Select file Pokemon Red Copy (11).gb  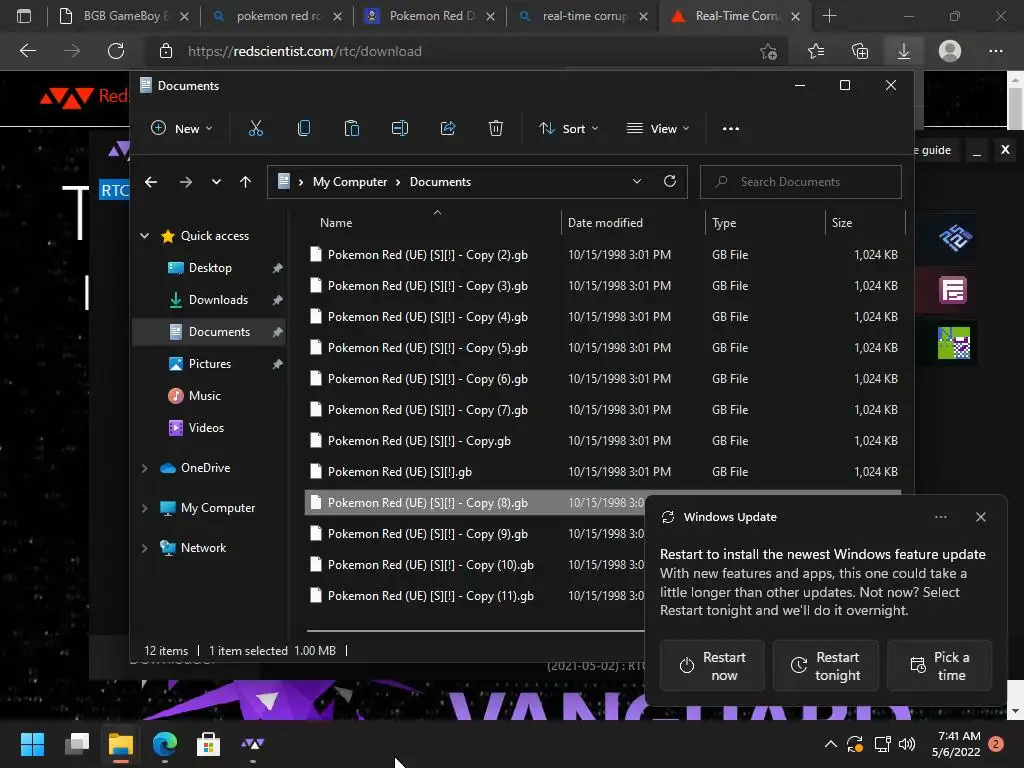(x=475, y=596)
